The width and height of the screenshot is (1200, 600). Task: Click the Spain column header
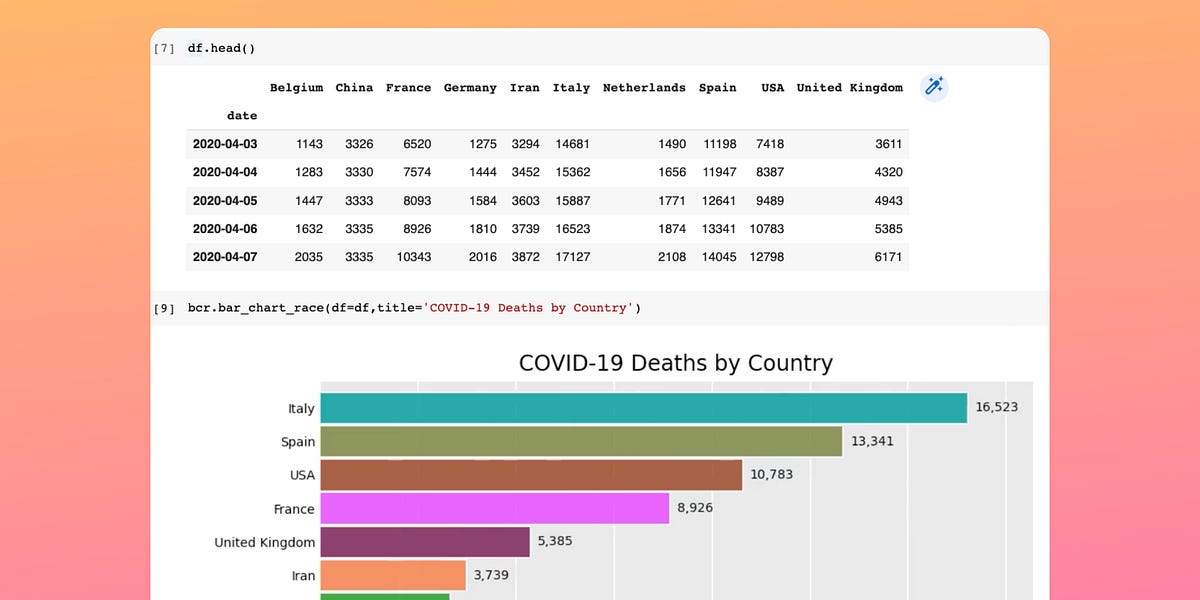tap(717, 87)
